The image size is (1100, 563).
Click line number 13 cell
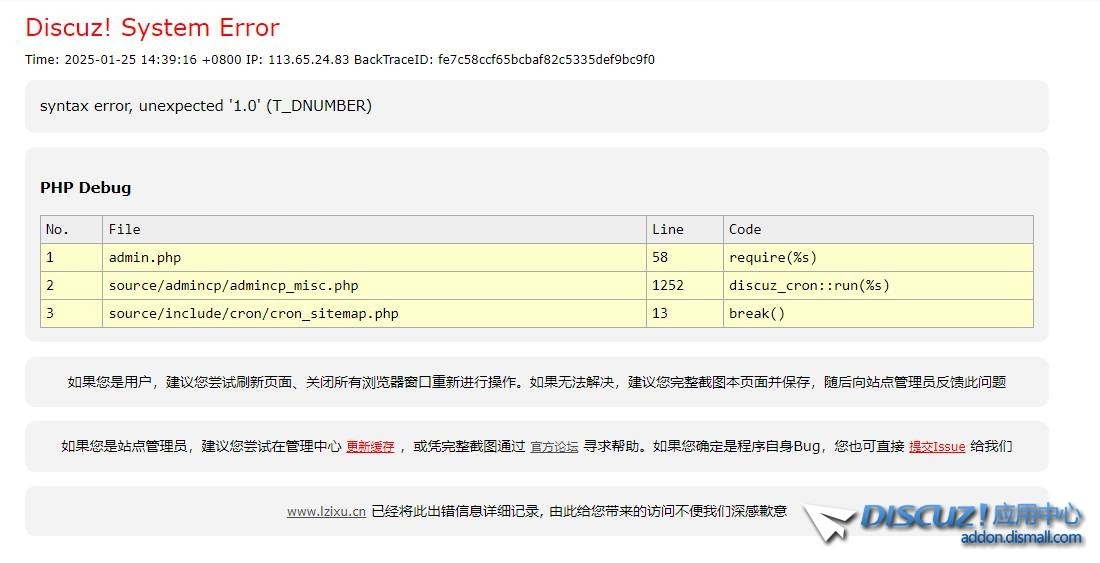pyautogui.click(x=685, y=313)
